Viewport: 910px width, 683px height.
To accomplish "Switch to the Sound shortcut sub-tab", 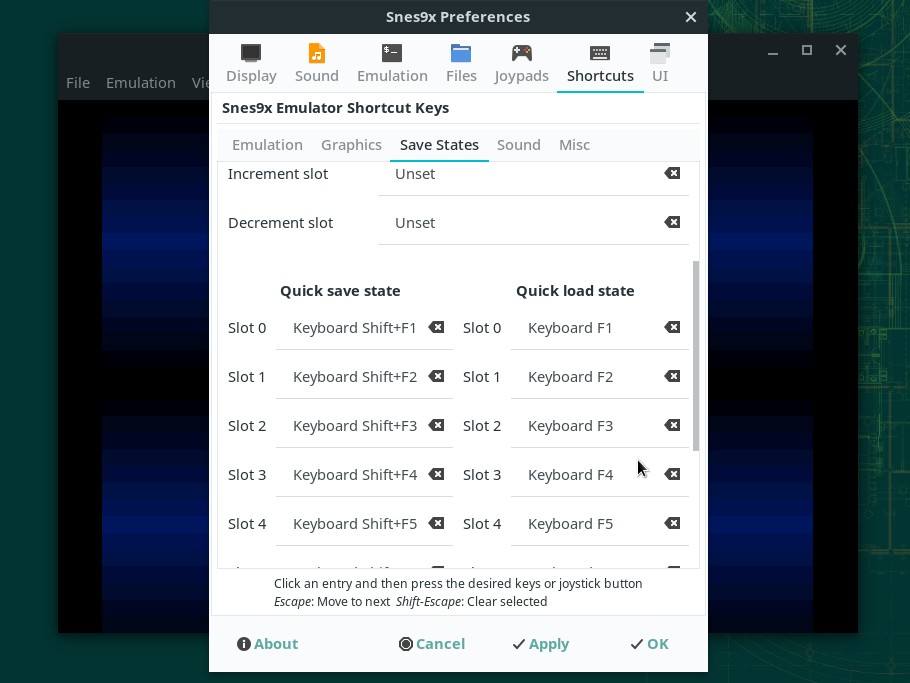I will click(519, 145).
